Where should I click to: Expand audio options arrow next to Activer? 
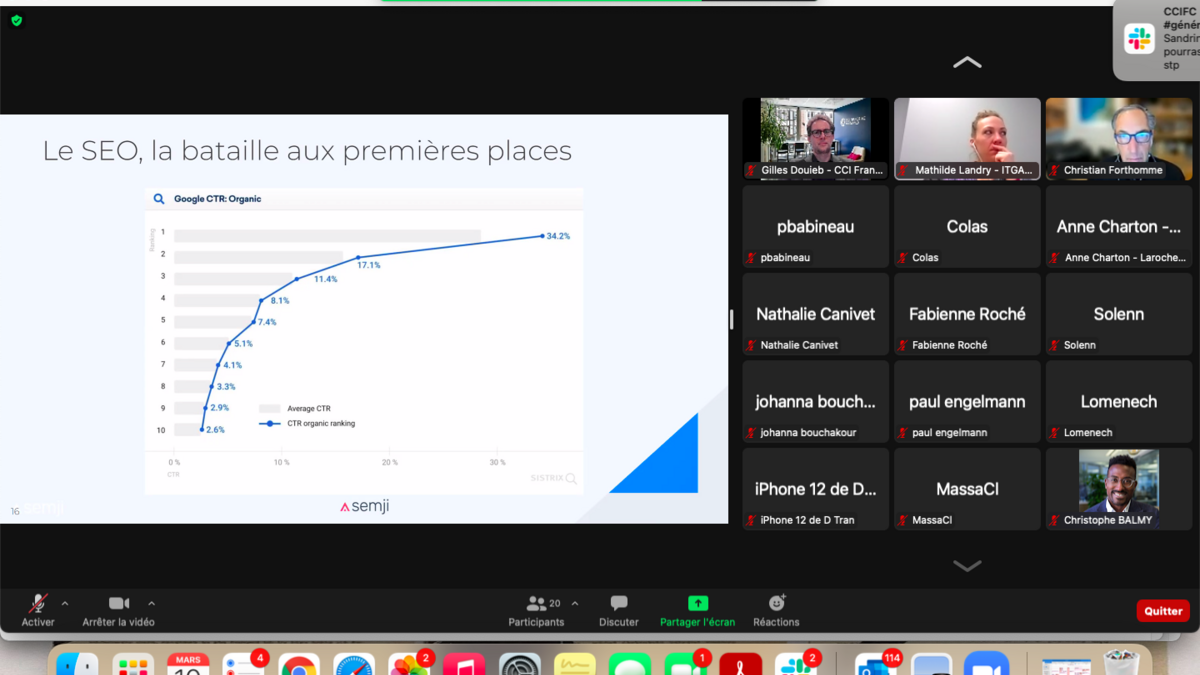tap(65, 604)
